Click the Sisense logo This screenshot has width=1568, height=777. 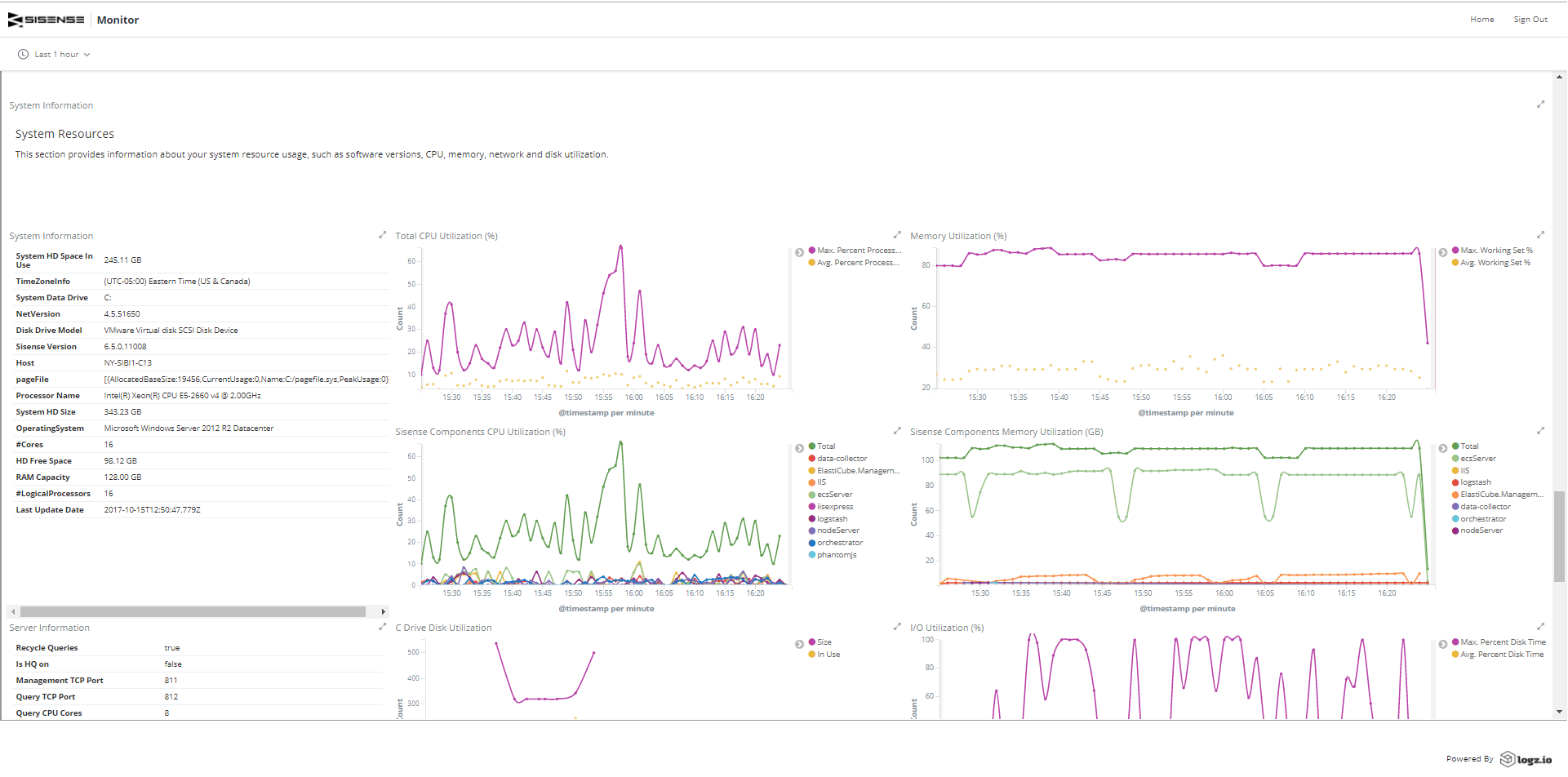pyautogui.click(x=47, y=19)
